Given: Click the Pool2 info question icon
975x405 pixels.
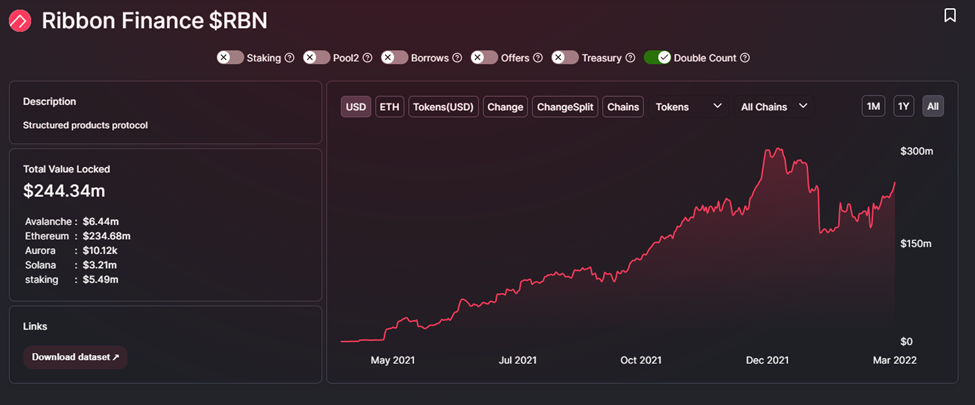Looking at the screenshot, I should (368, 58).
